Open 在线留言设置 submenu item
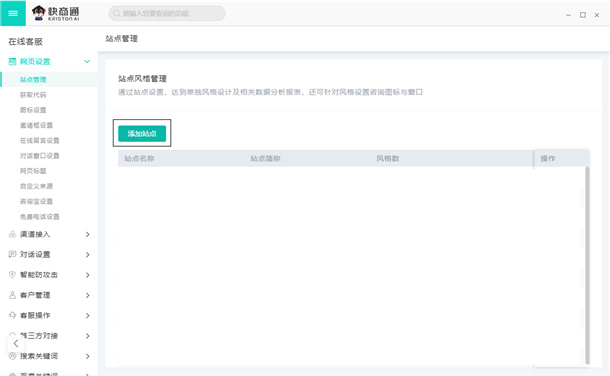Screen dimensions: 610x376 pos(40,140)
